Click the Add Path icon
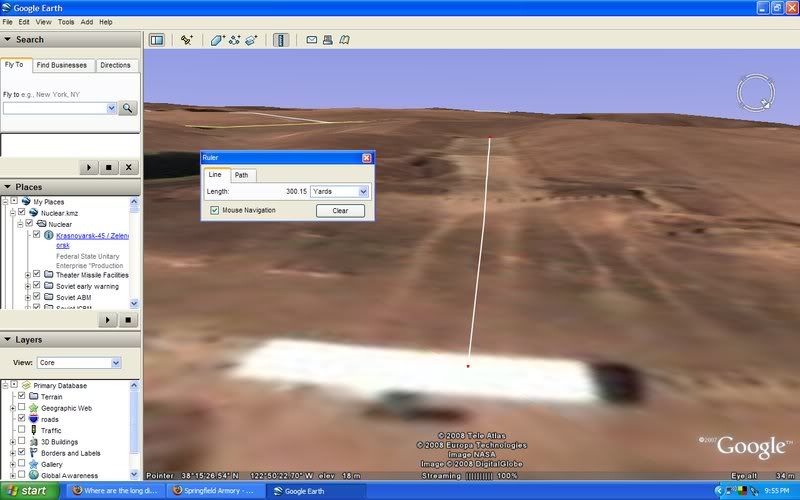800x500 pixels. coord(235,40)
